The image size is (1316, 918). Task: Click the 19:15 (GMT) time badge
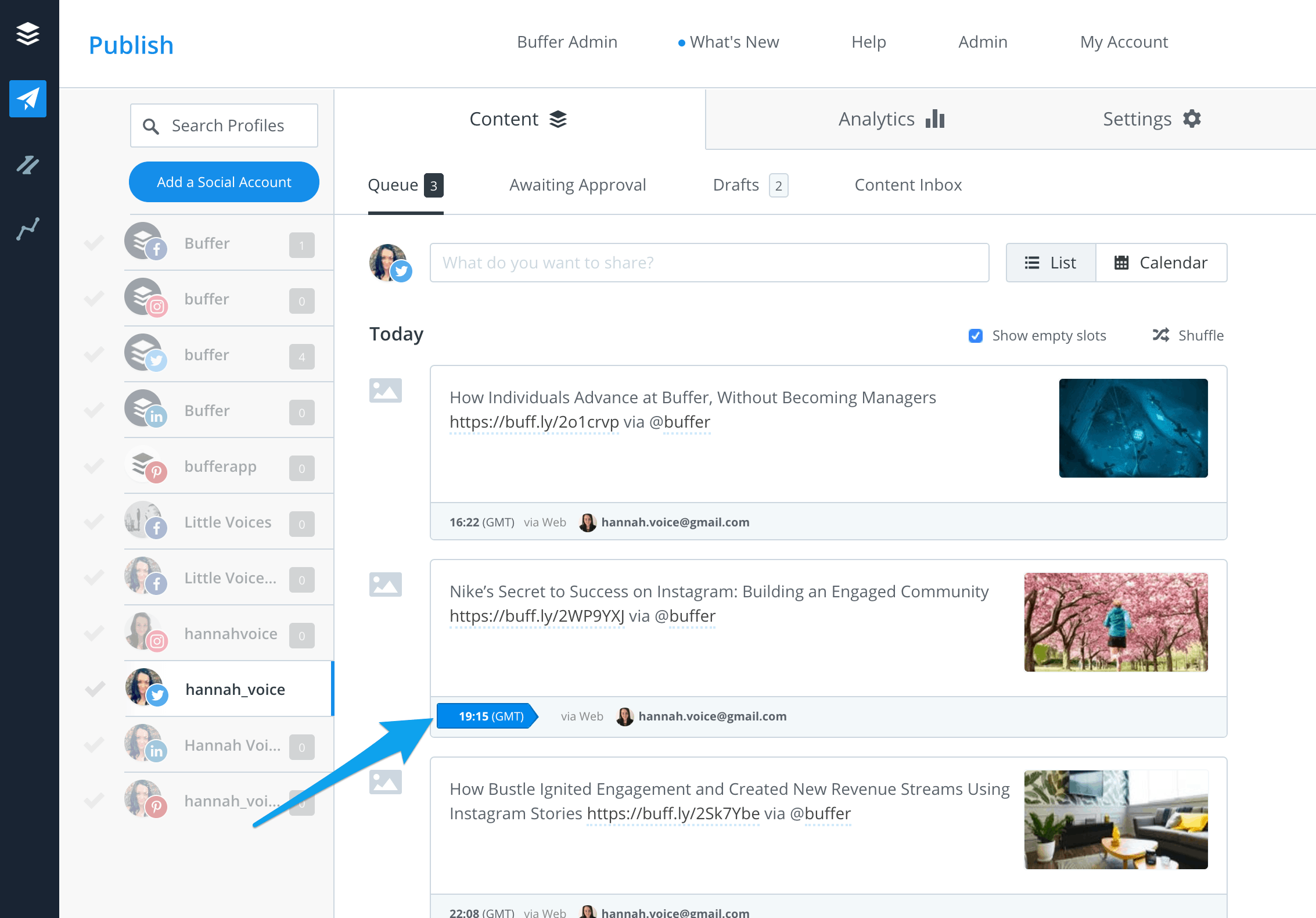[488, 716]
